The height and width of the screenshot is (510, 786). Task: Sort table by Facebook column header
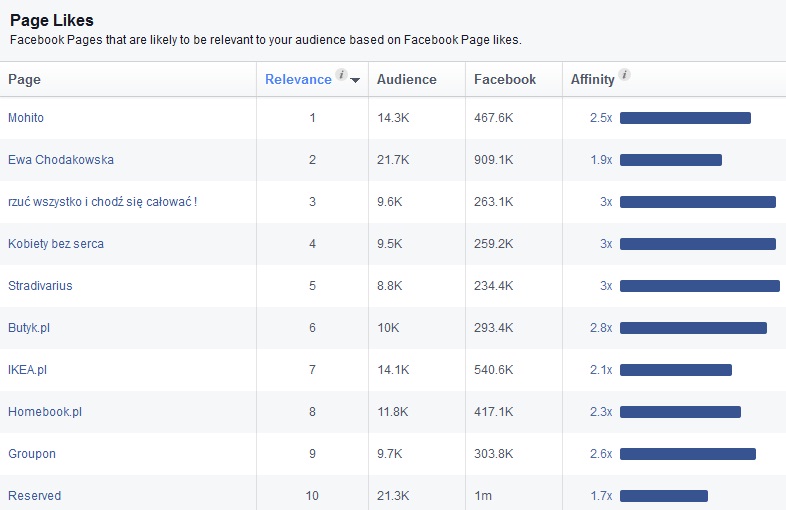(x=504, y=79)
